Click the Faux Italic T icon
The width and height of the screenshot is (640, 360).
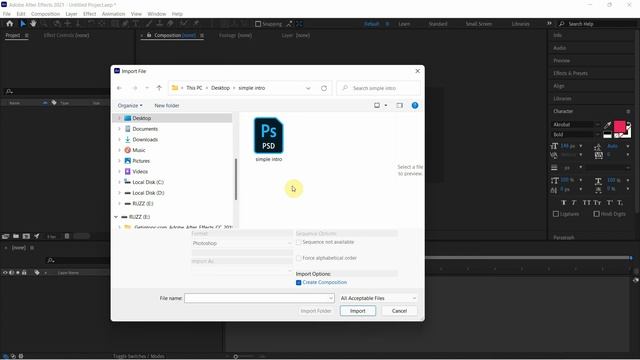(573, 202)
